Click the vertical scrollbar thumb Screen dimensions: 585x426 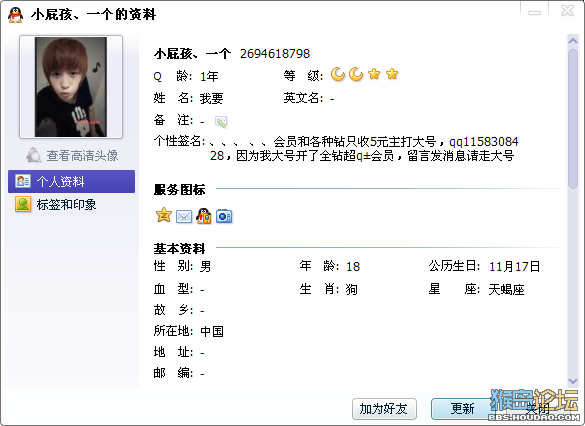click(x=573, y=119)
